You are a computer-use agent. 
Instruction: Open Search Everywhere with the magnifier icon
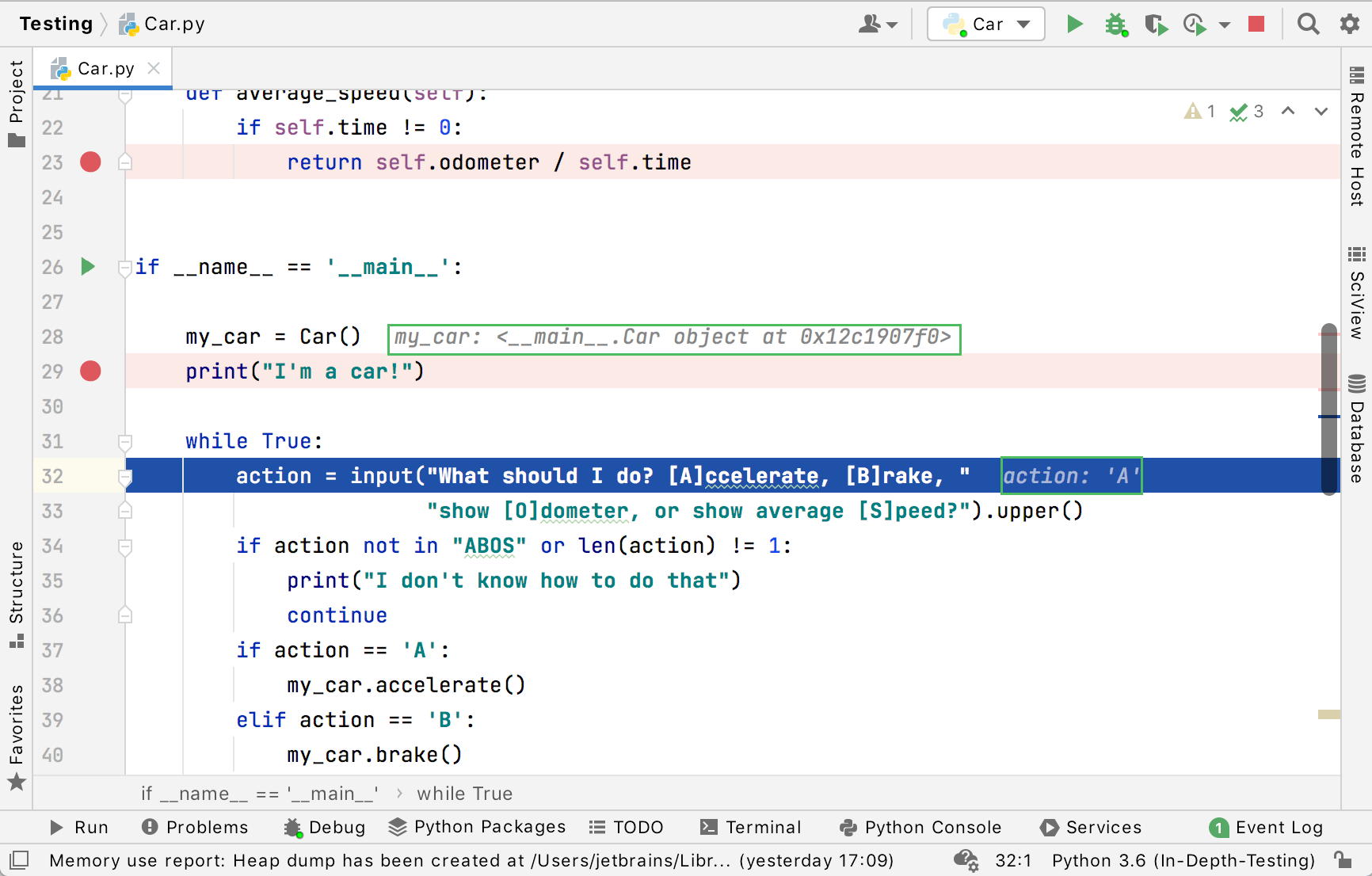(x=1308, y=24)
